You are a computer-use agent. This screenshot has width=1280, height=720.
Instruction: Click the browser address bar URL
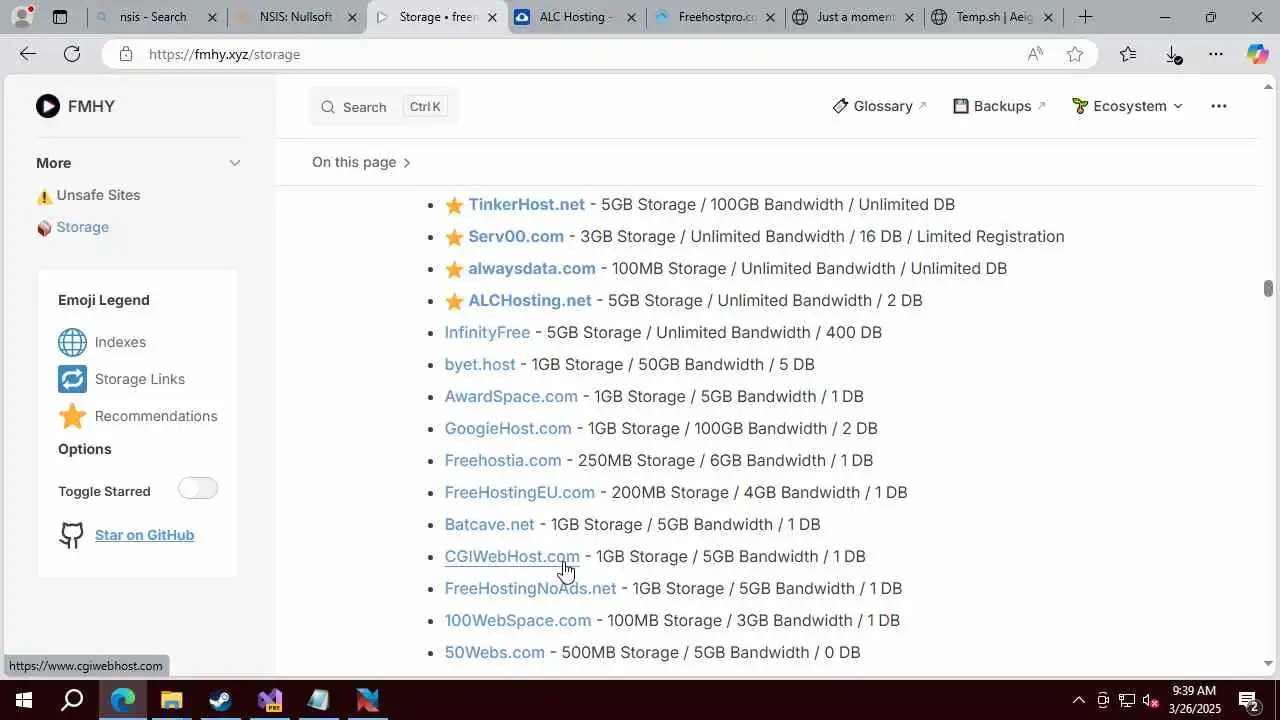point(224,54)
